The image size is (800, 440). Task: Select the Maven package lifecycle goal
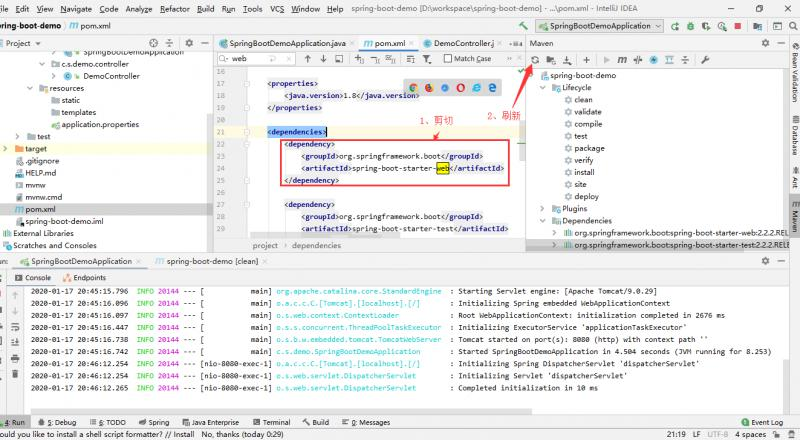tap(589, 148)
